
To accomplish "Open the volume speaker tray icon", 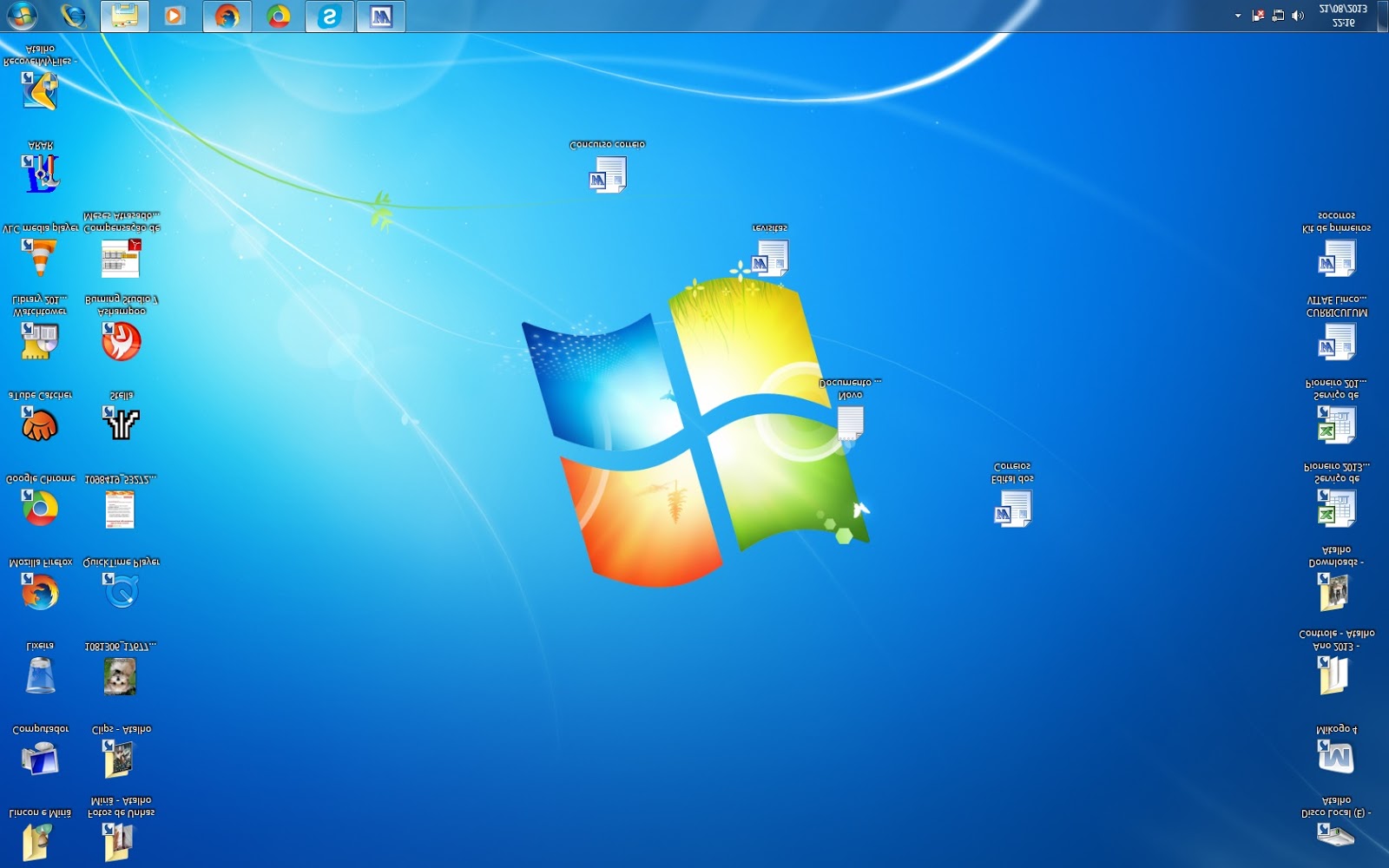I will pyautogui.click(x=1298, y=16).
